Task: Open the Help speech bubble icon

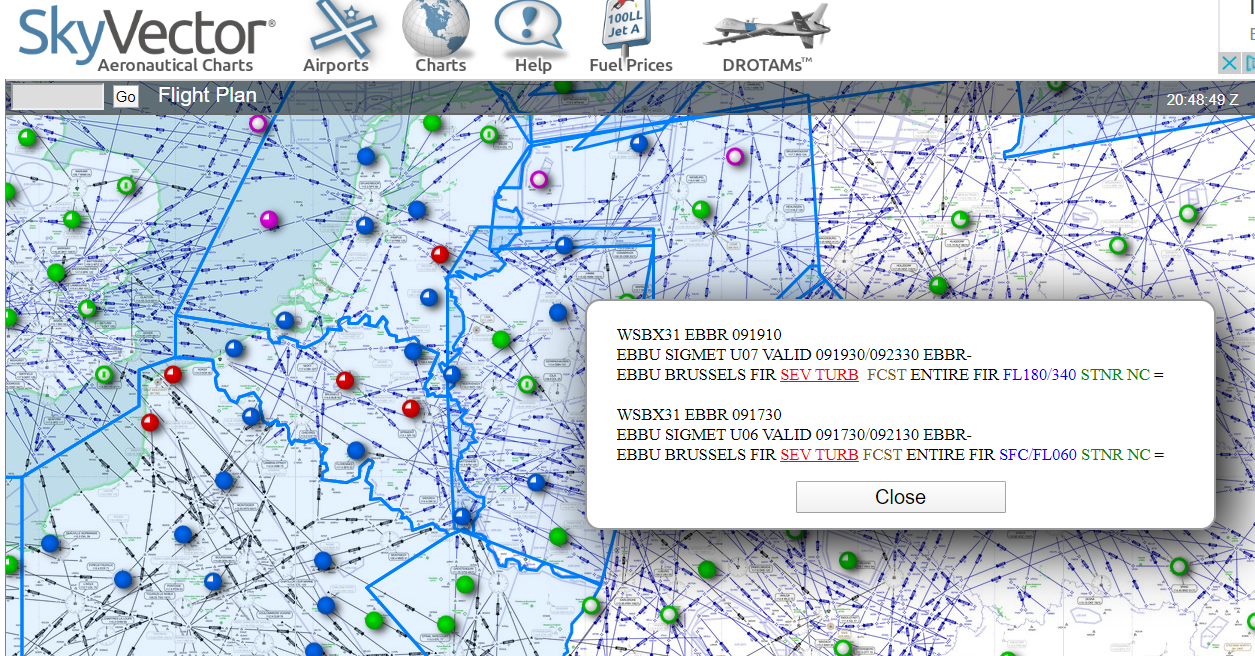Action: 529,28
